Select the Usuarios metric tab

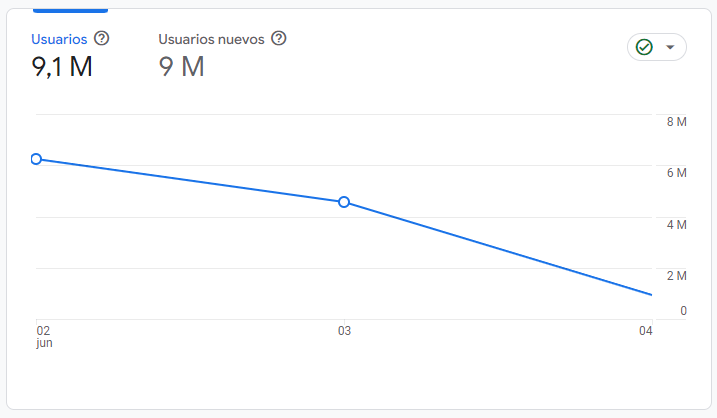coord(58,39)
